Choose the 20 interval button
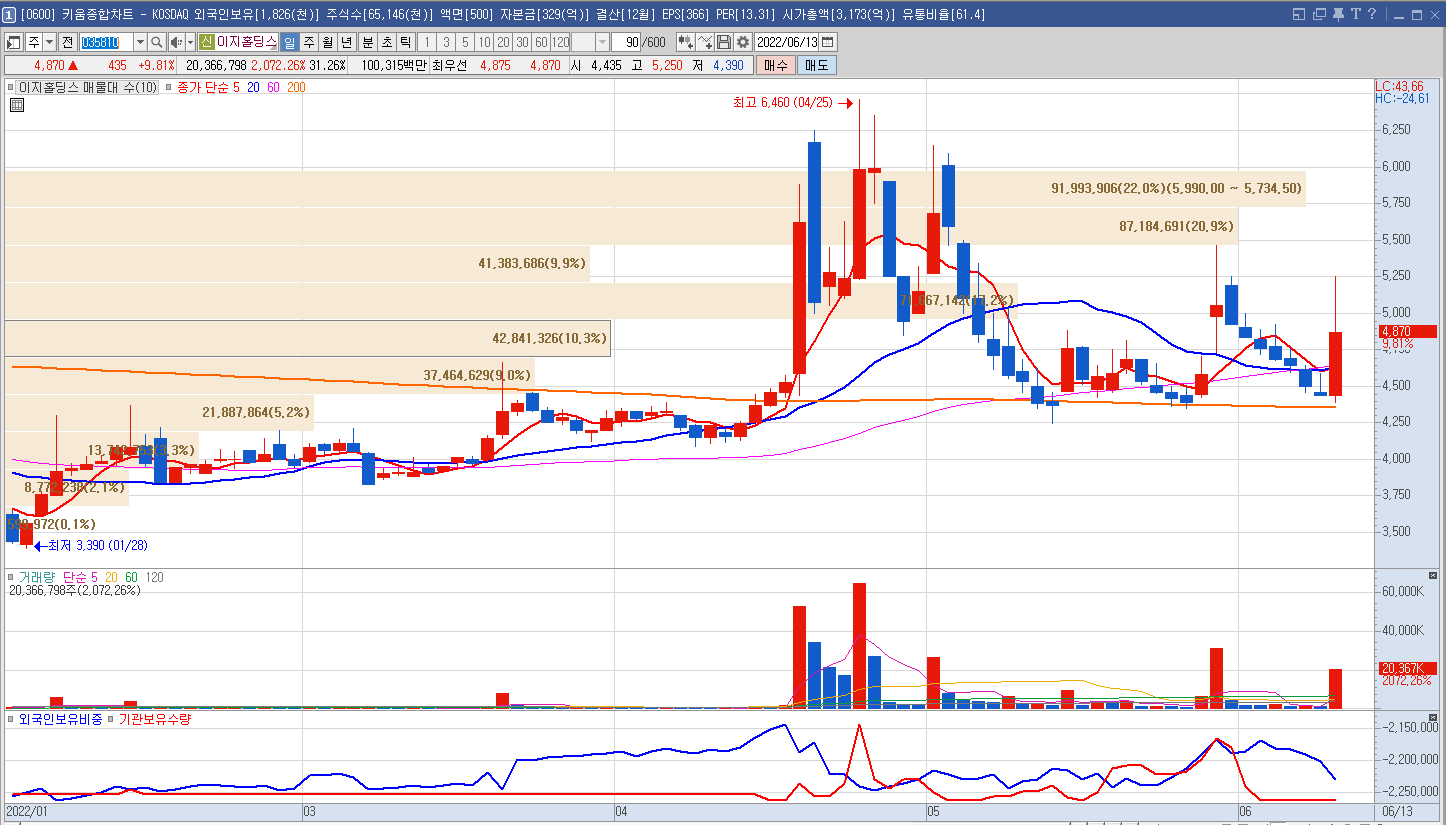Viewport: 1446px width, 825px height. coord(503,42)
